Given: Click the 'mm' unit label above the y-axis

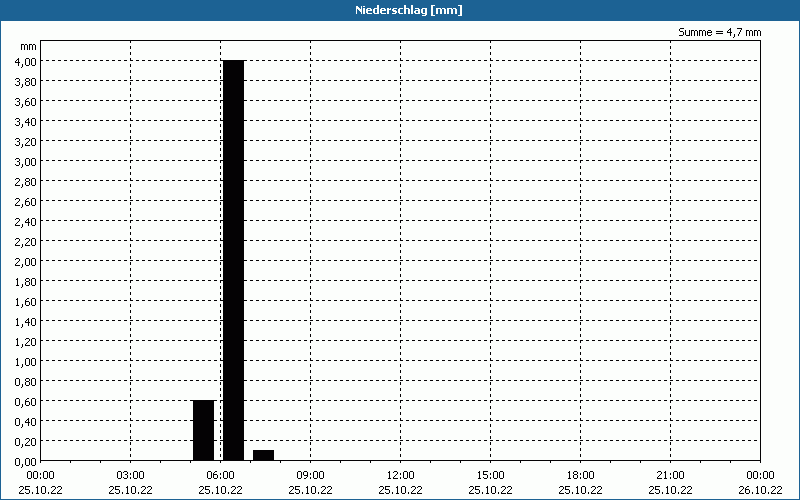Looking at the screenshot, I should click(x=29, y=46).
